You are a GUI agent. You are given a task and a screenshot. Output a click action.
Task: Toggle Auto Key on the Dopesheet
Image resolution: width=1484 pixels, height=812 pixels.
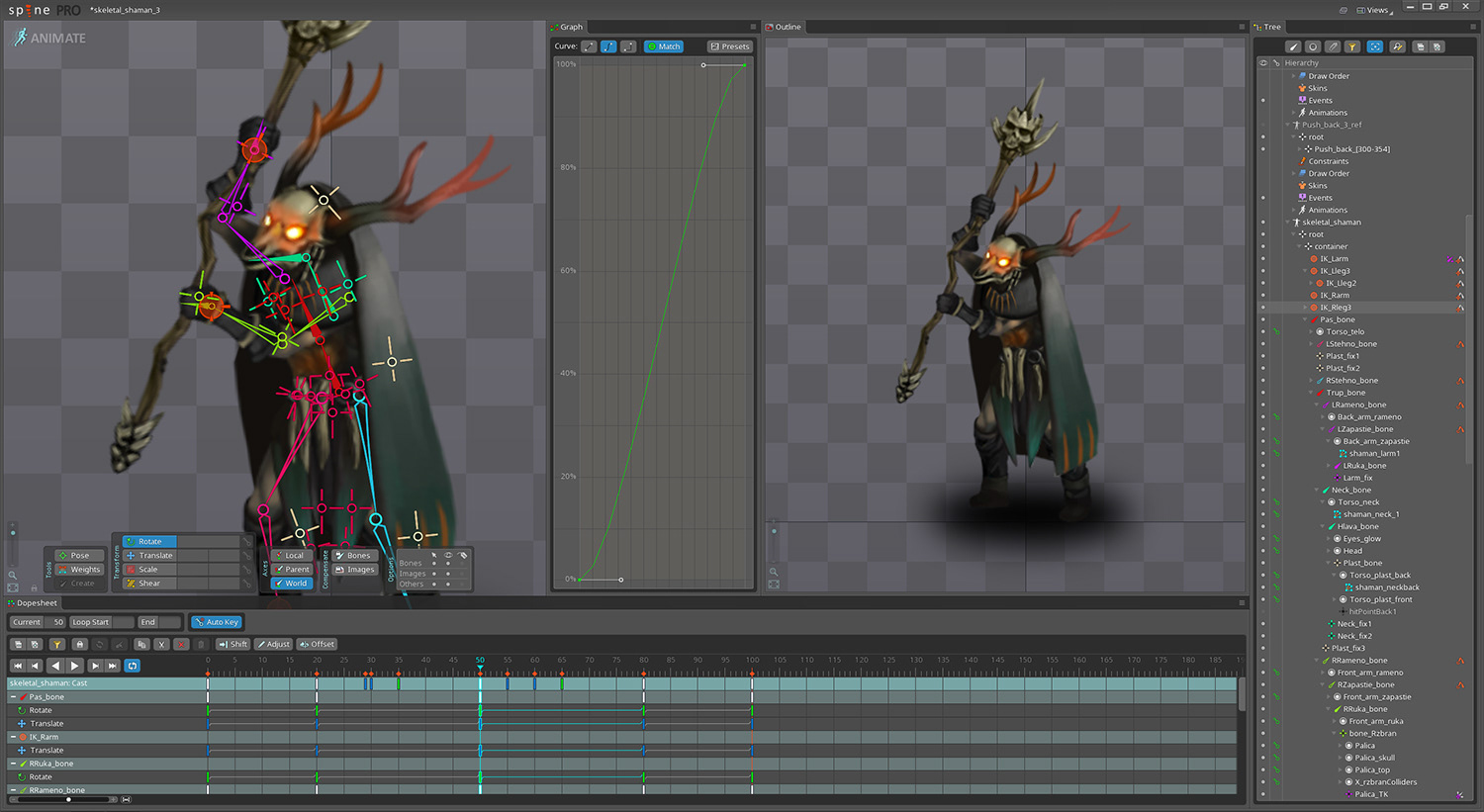[x=217, y=622]
